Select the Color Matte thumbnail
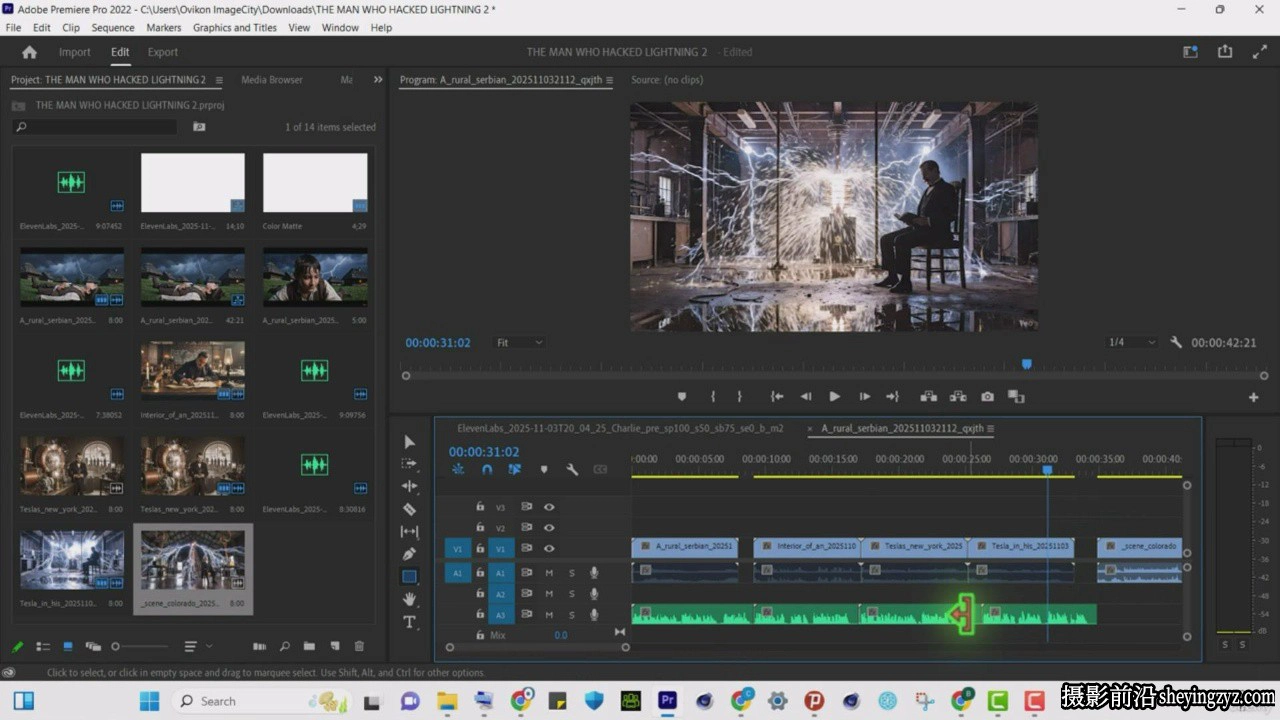The width and height of the screenshot is (1280, 720). coord(315,183)
